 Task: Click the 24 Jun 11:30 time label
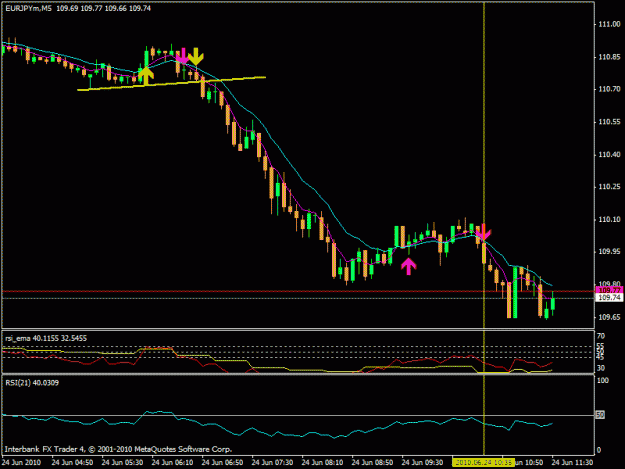click(572, 462)
